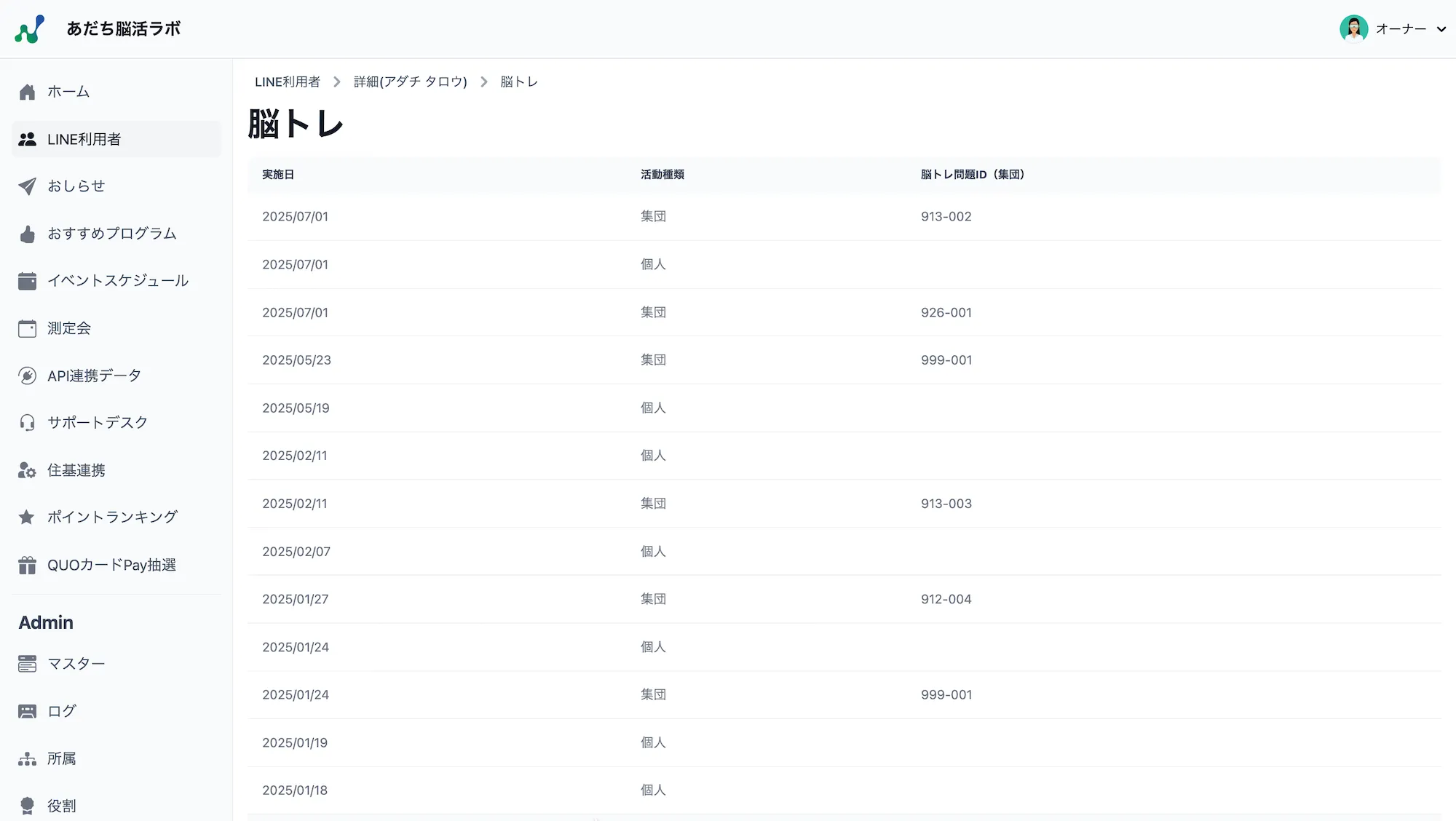Select the 測定会 calendar icon

click(x=27, y=328)
